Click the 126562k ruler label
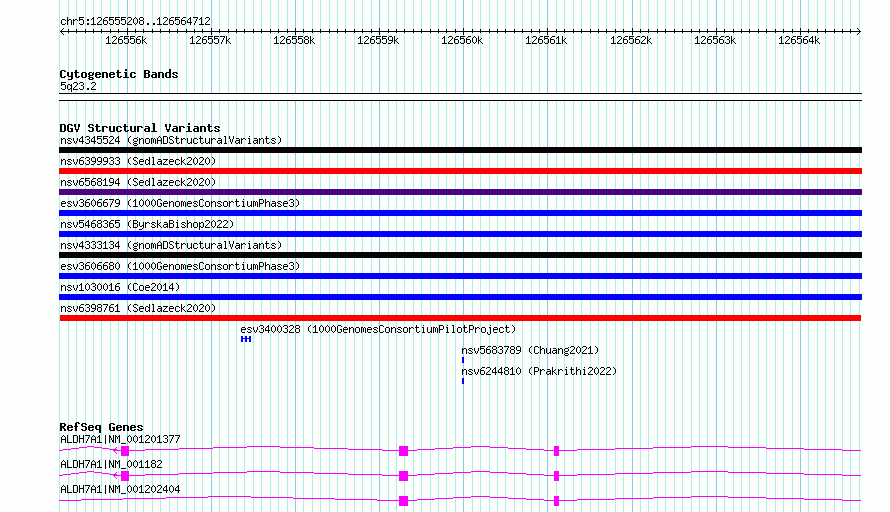 coord(631,41)
